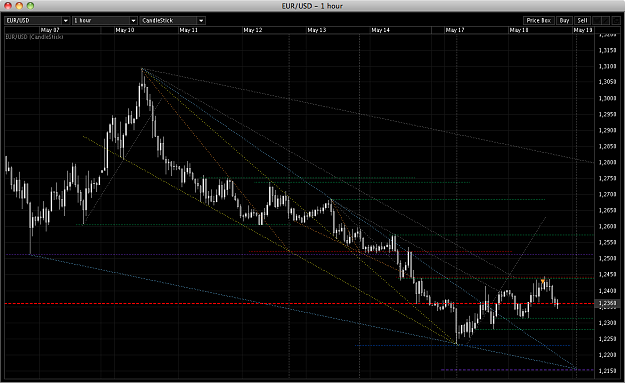The height and width of the screenshot is (383, 625).
Task: Click the May 17 date label
Action: [455, 30]
